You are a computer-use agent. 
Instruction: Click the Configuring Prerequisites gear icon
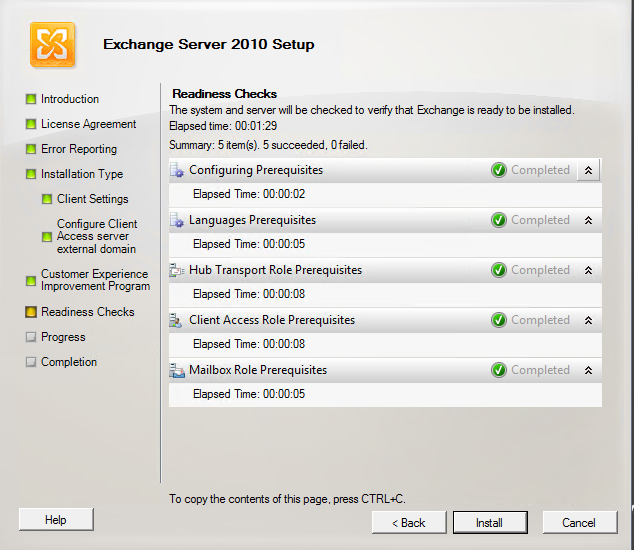177,170
